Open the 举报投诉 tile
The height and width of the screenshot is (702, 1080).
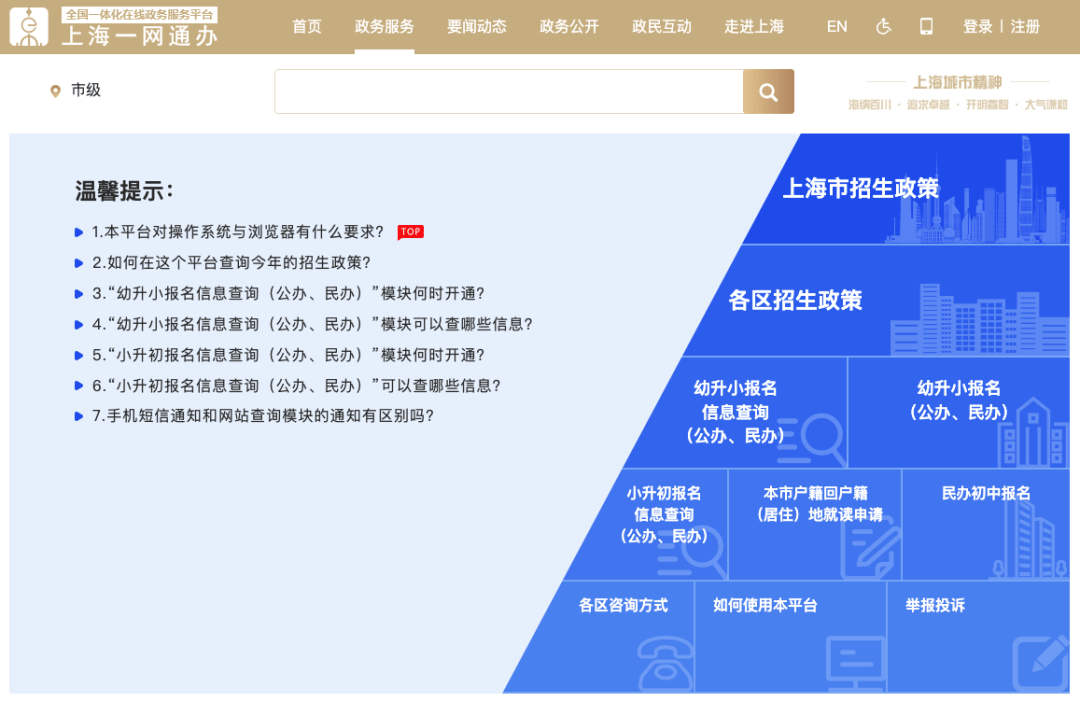(x=979, y=637)
